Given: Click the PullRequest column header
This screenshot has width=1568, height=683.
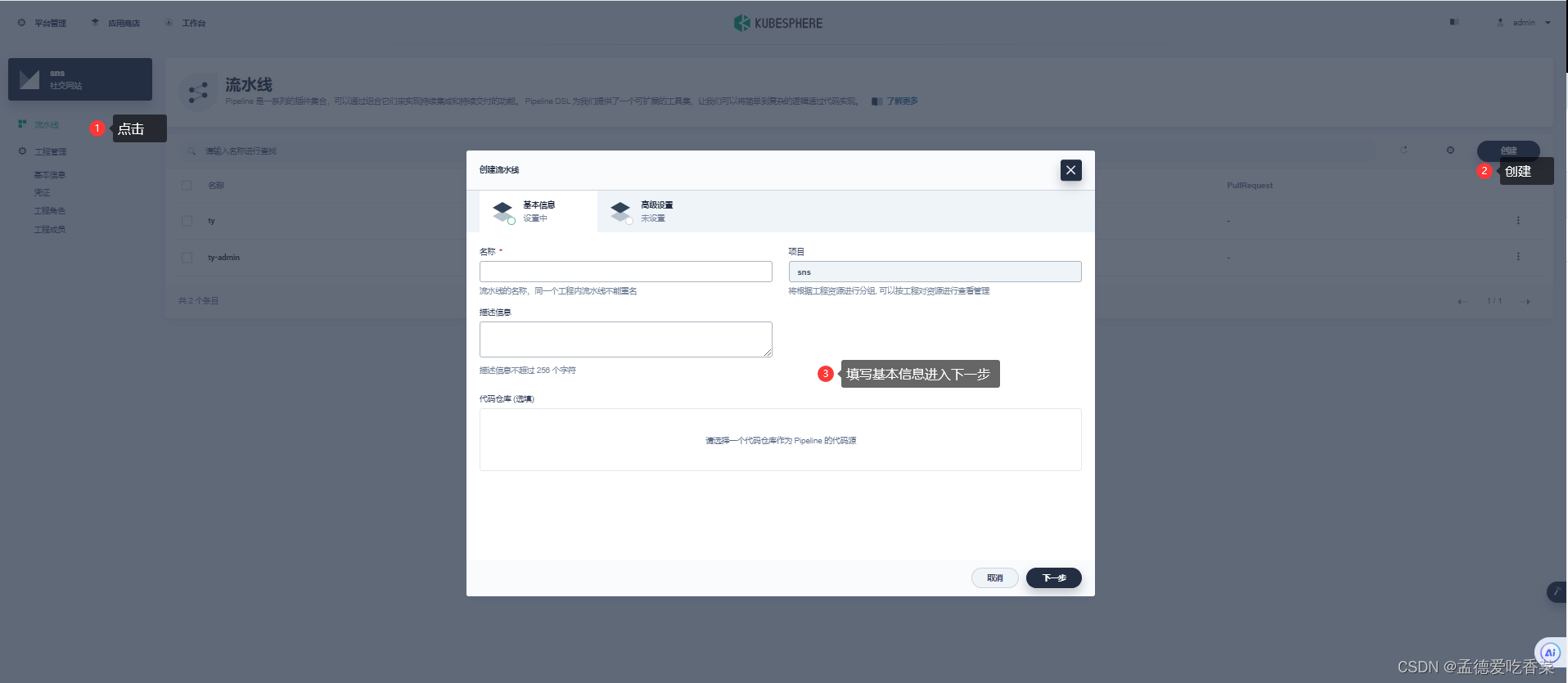Looking at the screenshot, I should pyautogui.click(x=1250, y=186).
